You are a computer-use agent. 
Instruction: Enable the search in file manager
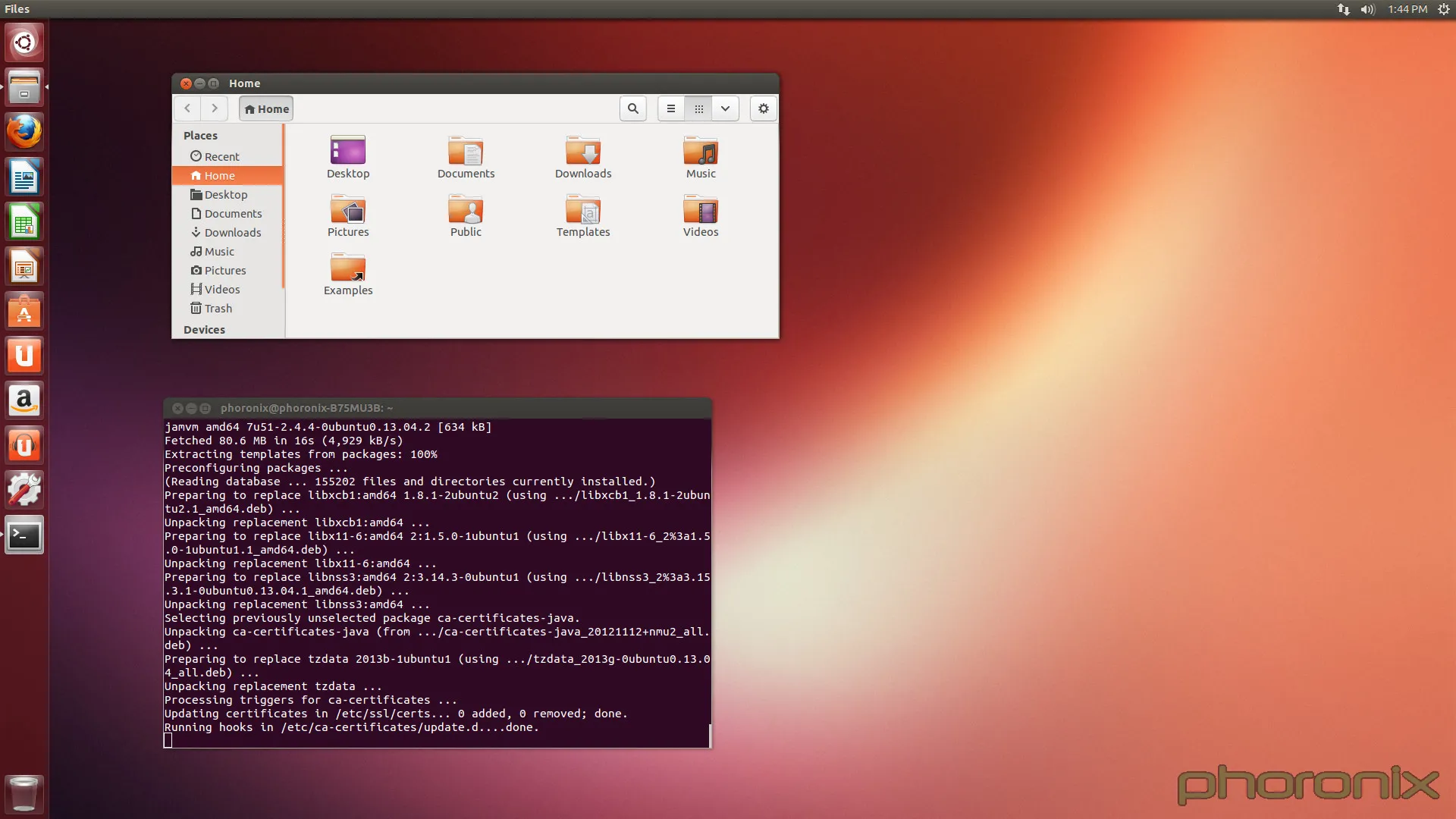click(x=633, y=108)
